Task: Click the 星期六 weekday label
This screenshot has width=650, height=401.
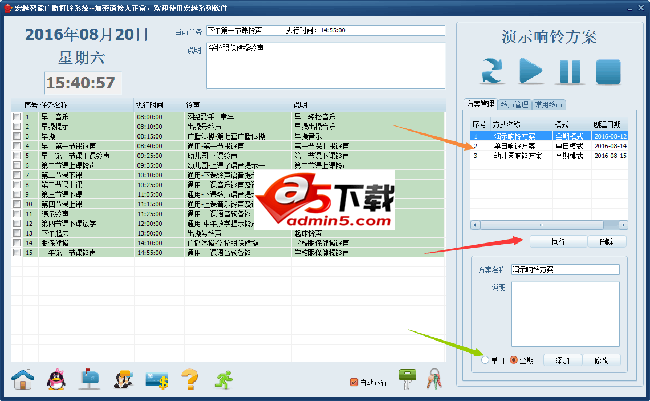Action: (81, 58)
